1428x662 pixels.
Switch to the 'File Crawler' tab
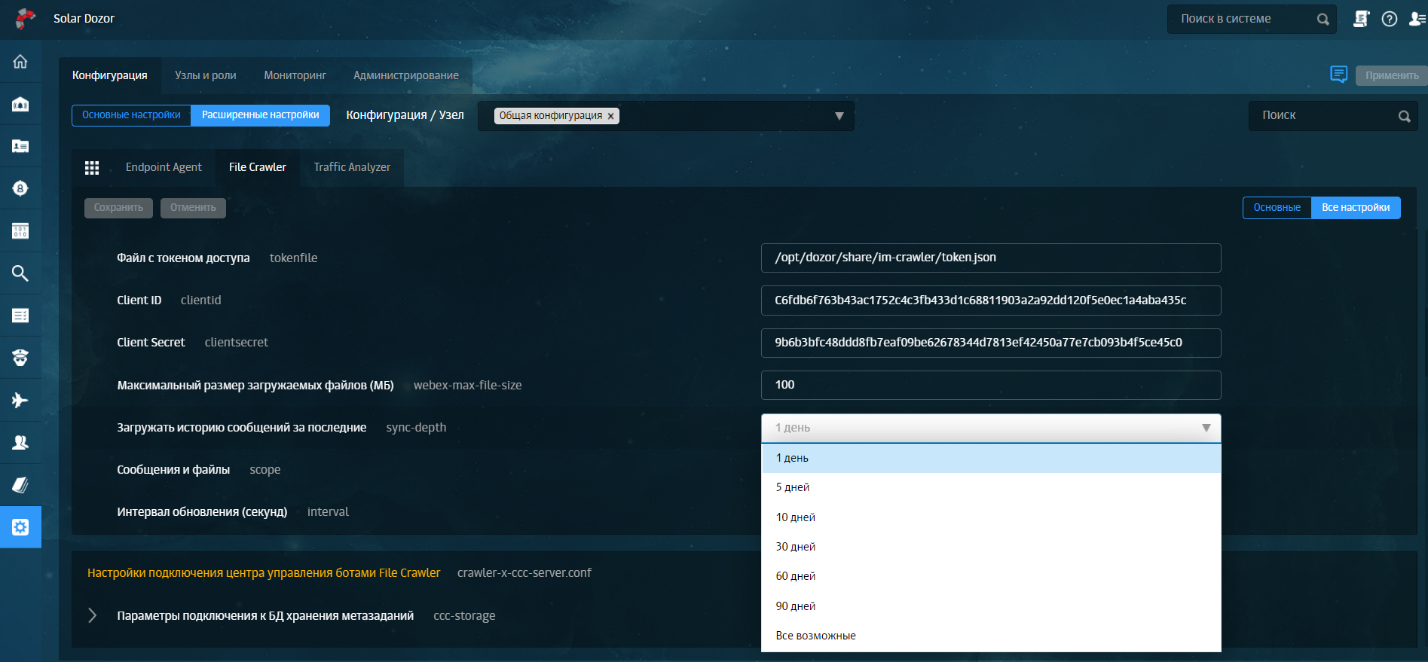coord(257,167)
